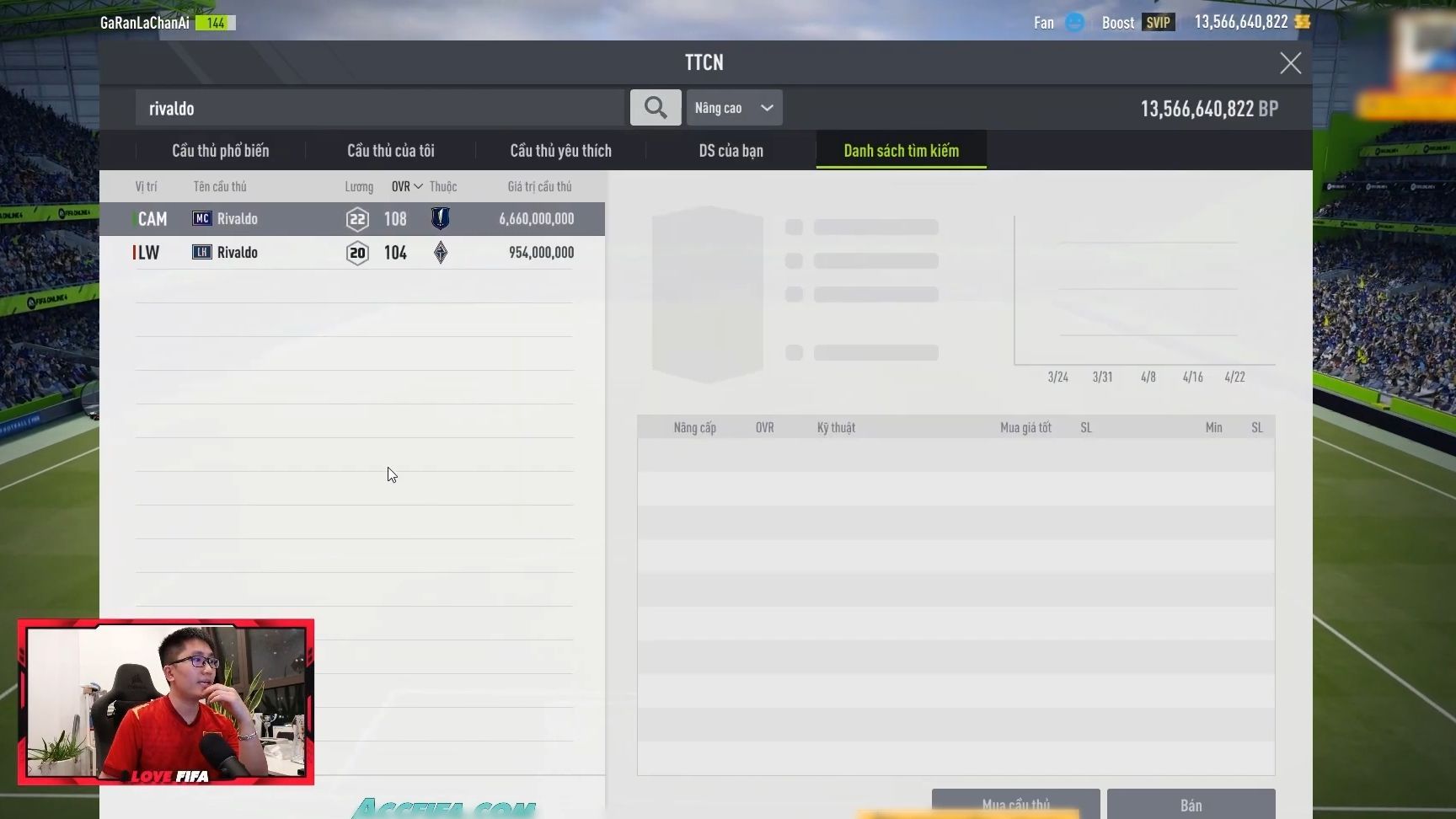Click the LH season badge beside Rivaldo
Image resolution: width=1456 pixels, height=819 pixels.
(202, 253)
